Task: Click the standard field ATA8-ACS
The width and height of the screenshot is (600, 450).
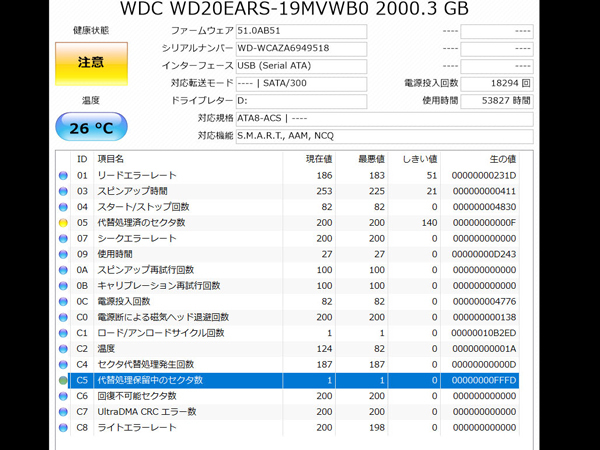Action: (384, 119)
